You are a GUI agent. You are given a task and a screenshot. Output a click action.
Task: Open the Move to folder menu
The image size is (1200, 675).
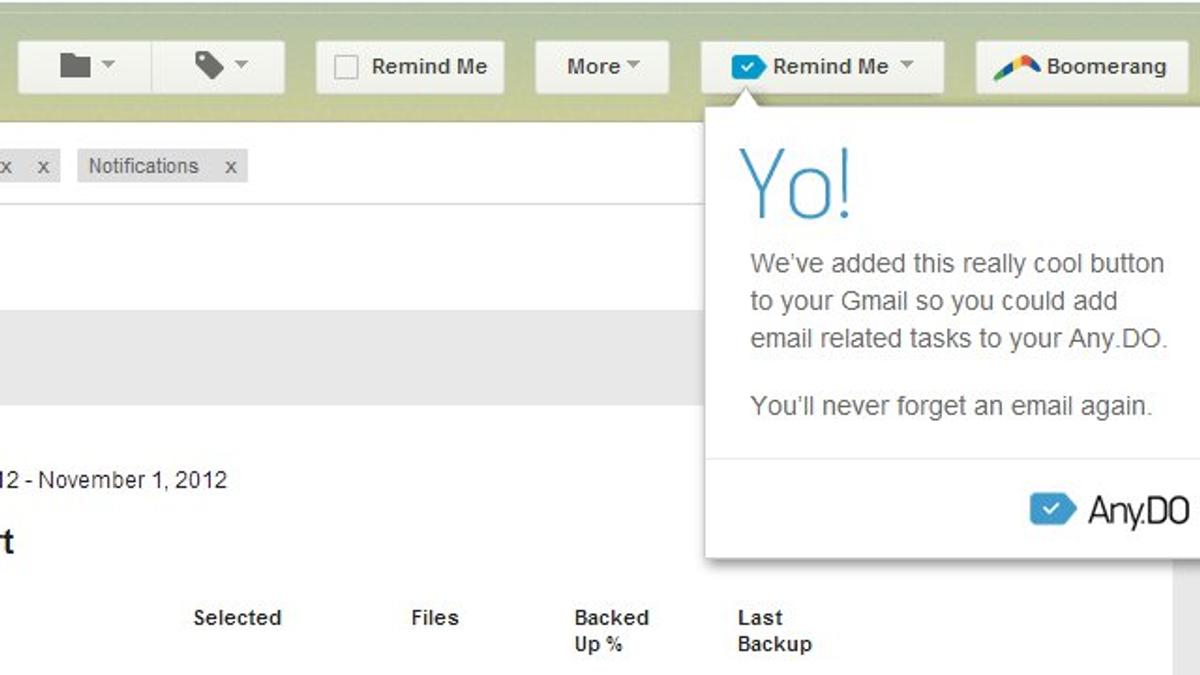pos(84,67)
